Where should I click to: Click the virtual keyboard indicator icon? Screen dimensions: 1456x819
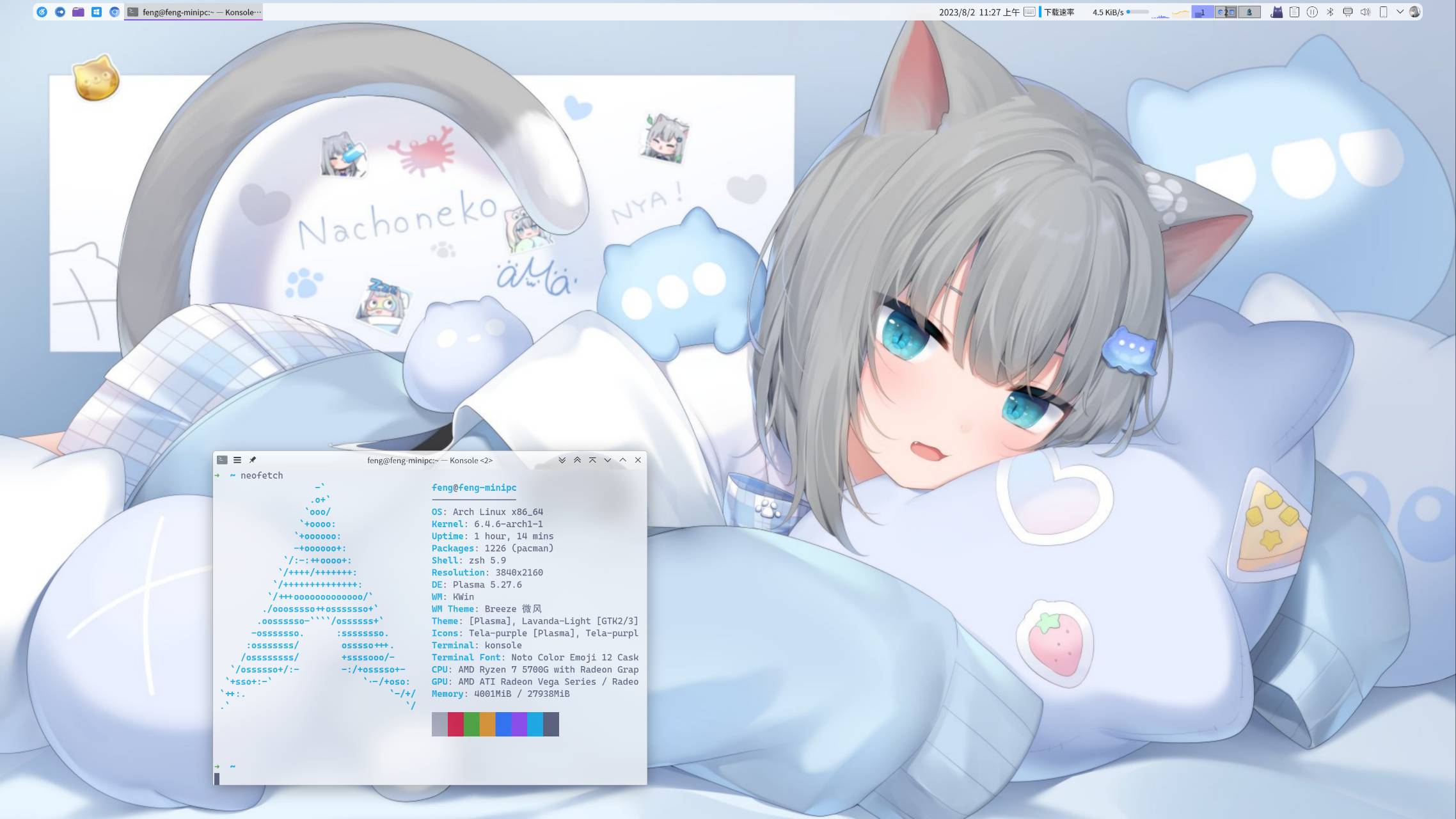click(x=1029, y=12)
